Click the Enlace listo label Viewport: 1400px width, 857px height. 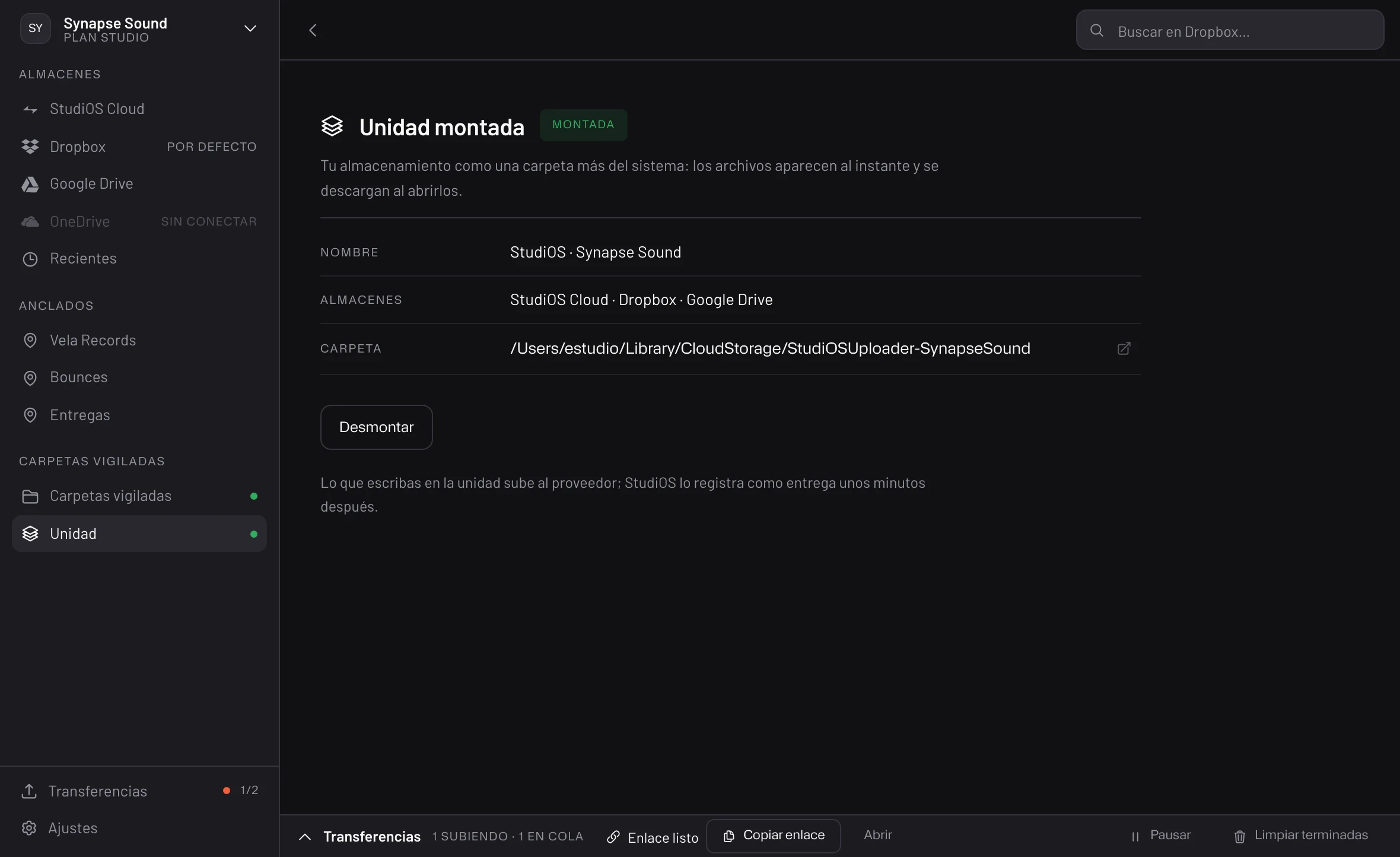point(663,838)
